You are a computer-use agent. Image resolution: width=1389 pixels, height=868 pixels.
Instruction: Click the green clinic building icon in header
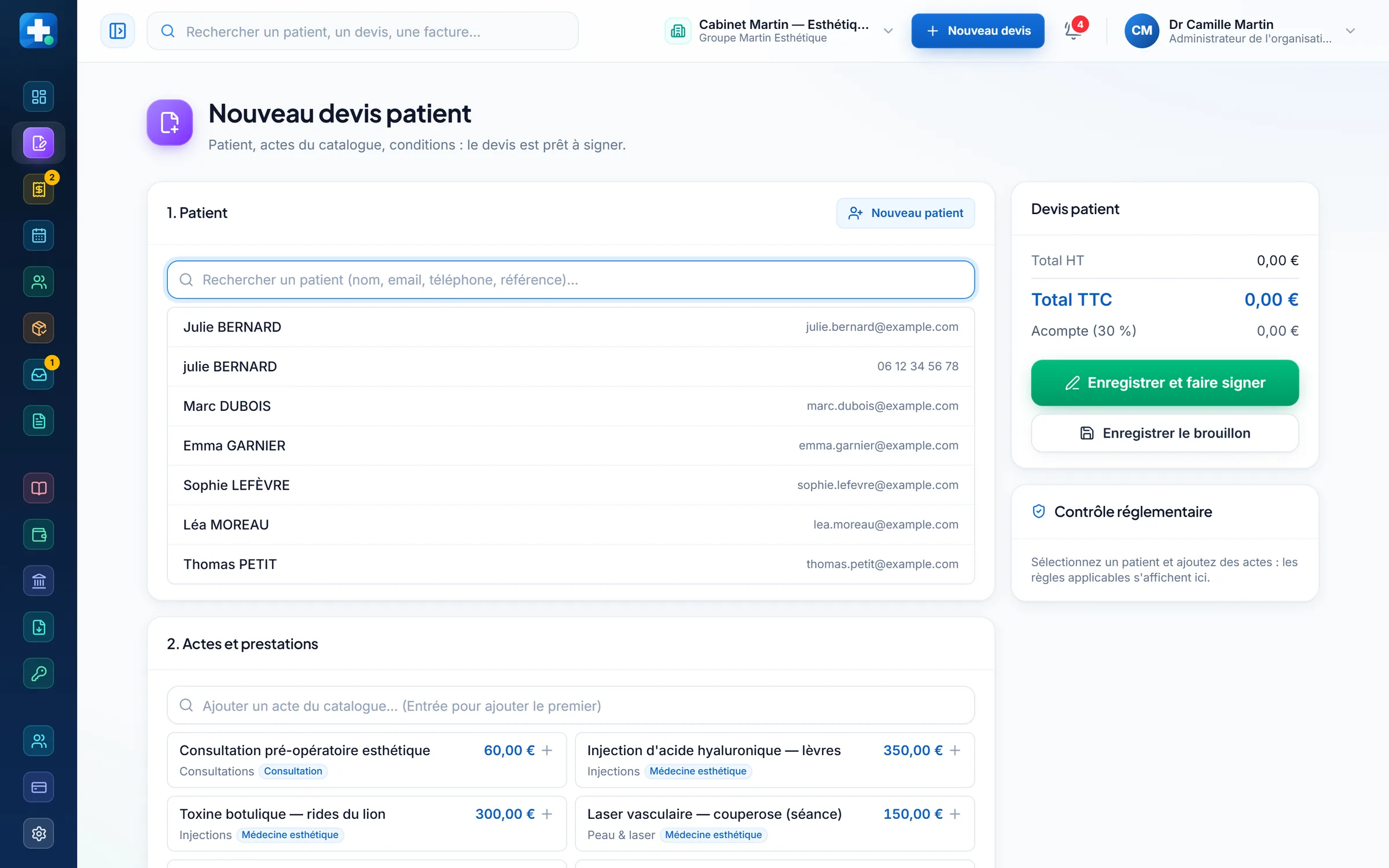678,31
